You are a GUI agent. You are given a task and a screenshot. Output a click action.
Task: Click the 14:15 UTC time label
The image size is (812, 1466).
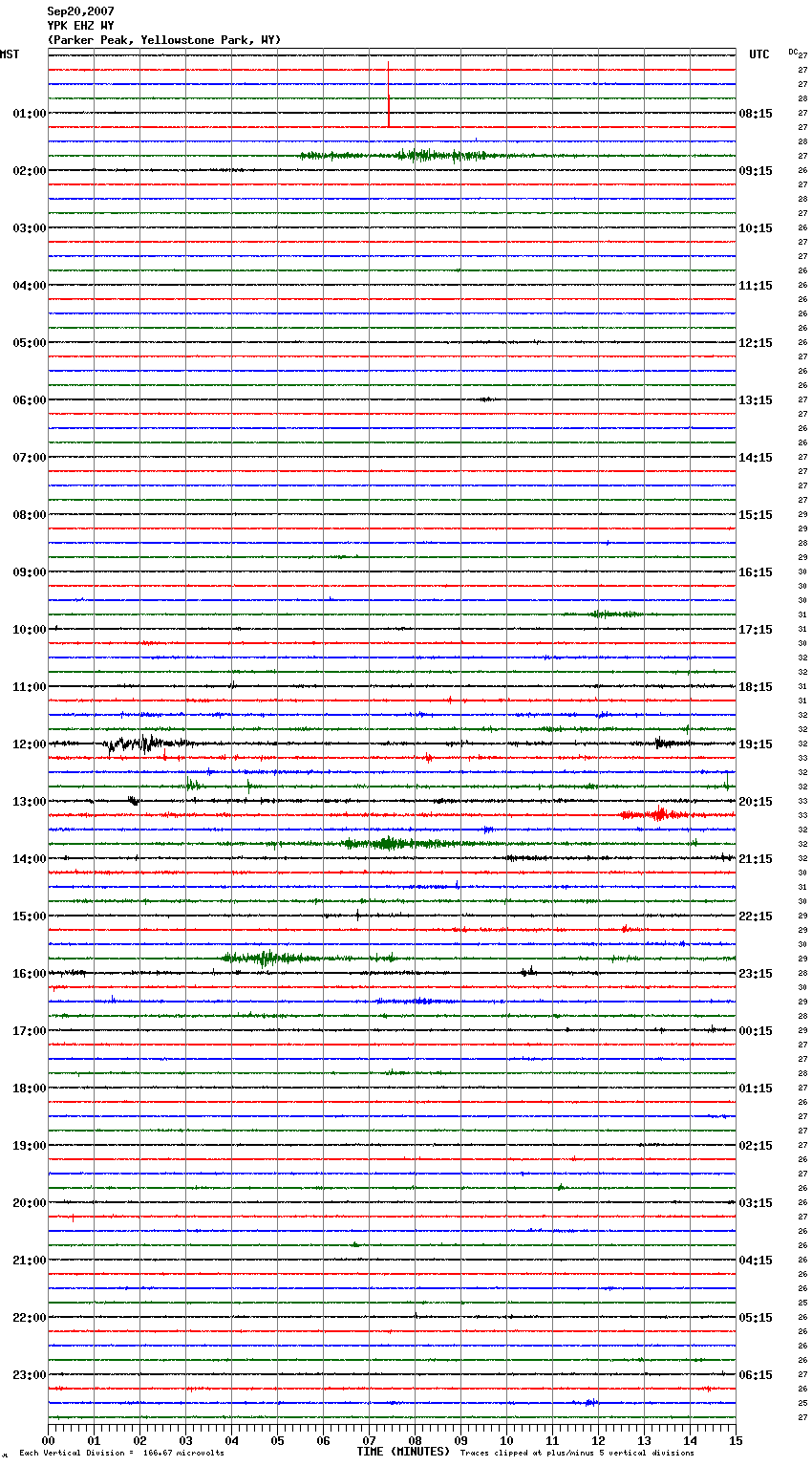(x=756, y=458)
